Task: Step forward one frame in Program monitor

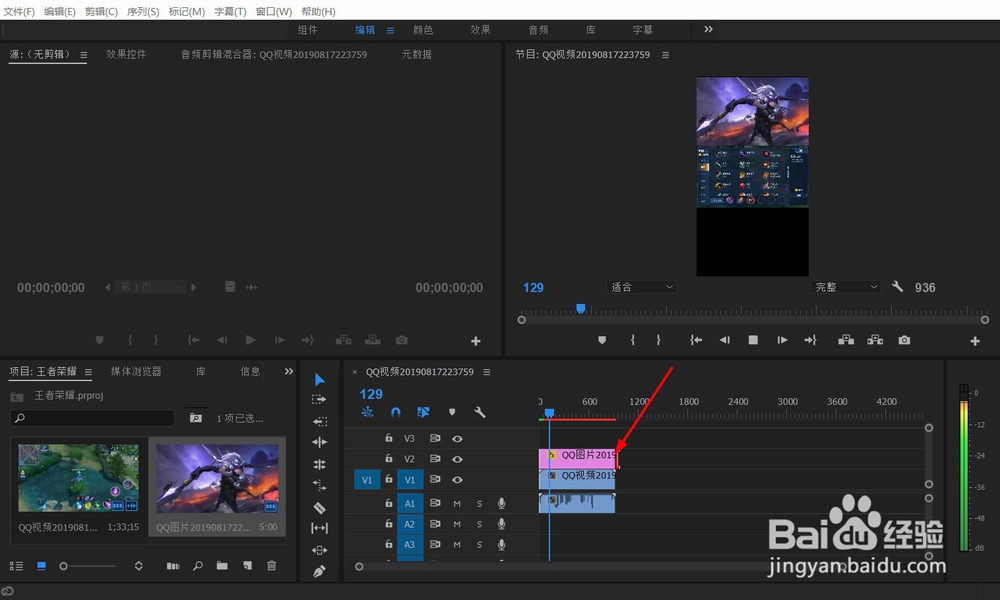Action: coord(782,340)
